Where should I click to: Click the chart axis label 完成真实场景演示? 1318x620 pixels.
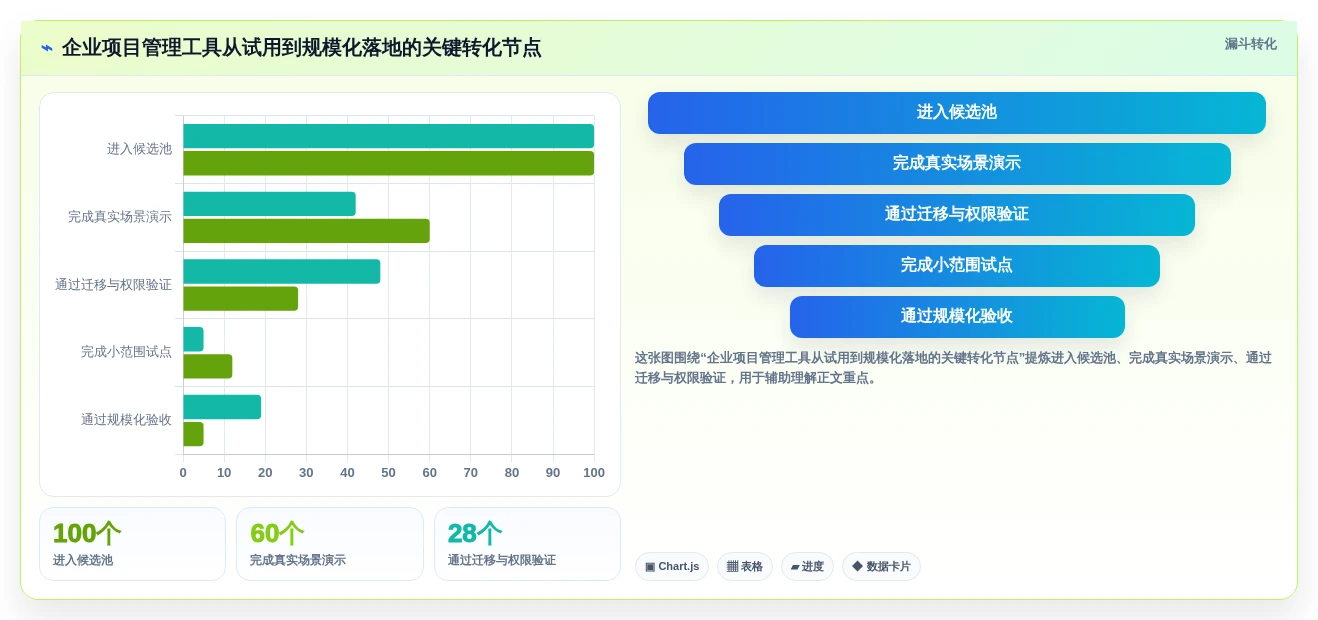coord(120,217)
